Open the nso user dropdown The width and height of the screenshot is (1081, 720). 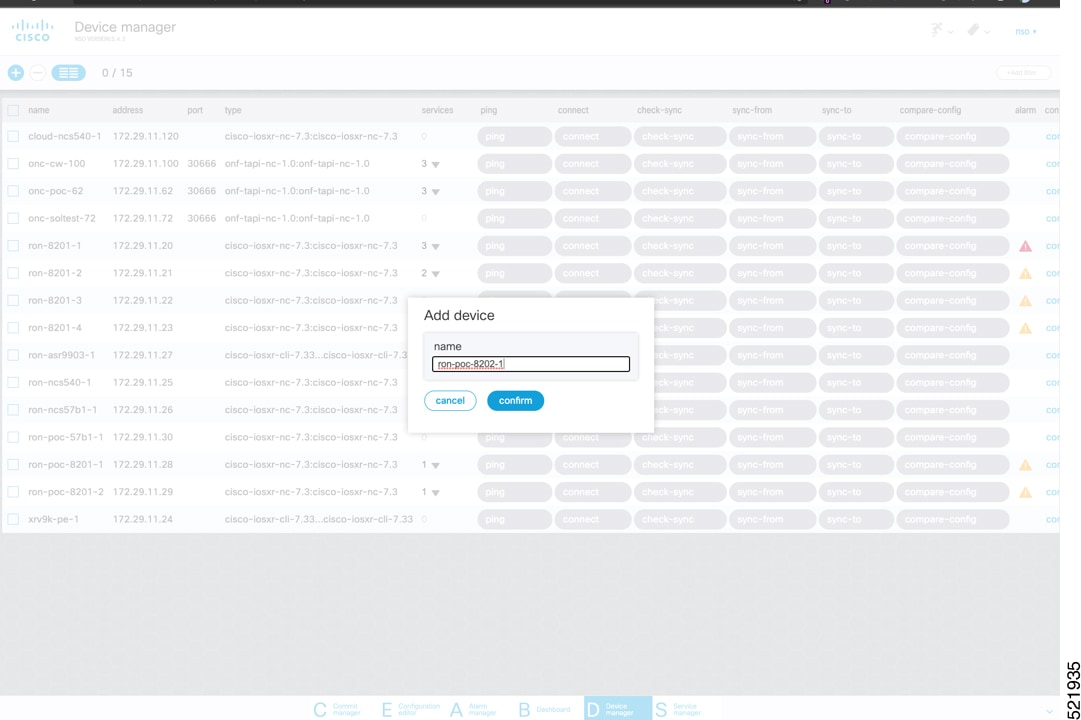click(x=1025, y=31)
